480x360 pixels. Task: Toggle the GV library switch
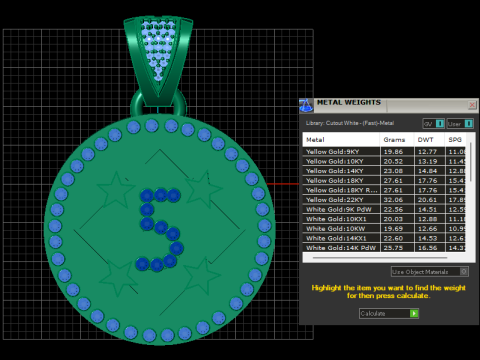(x=434, y=124)
